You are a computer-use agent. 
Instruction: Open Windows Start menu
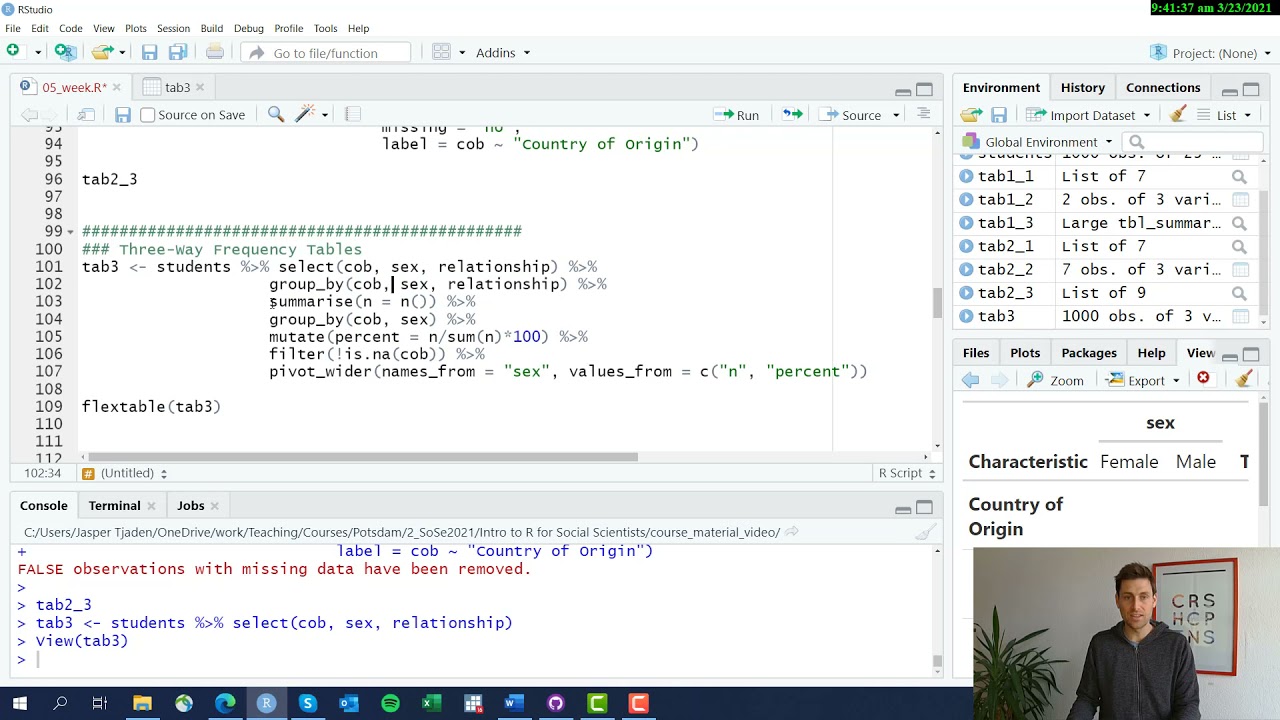pos(18,704)
